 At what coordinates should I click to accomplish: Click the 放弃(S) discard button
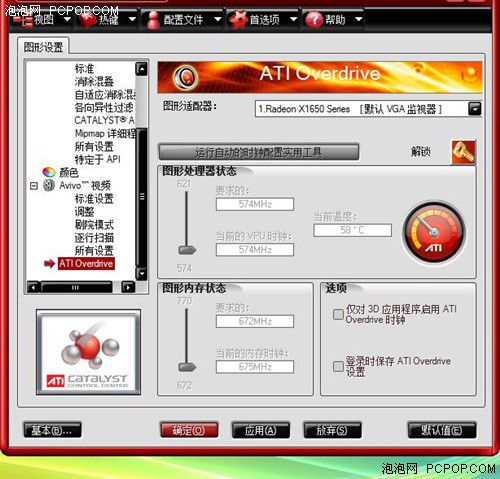pyautogui.click(x=332, y=430)
